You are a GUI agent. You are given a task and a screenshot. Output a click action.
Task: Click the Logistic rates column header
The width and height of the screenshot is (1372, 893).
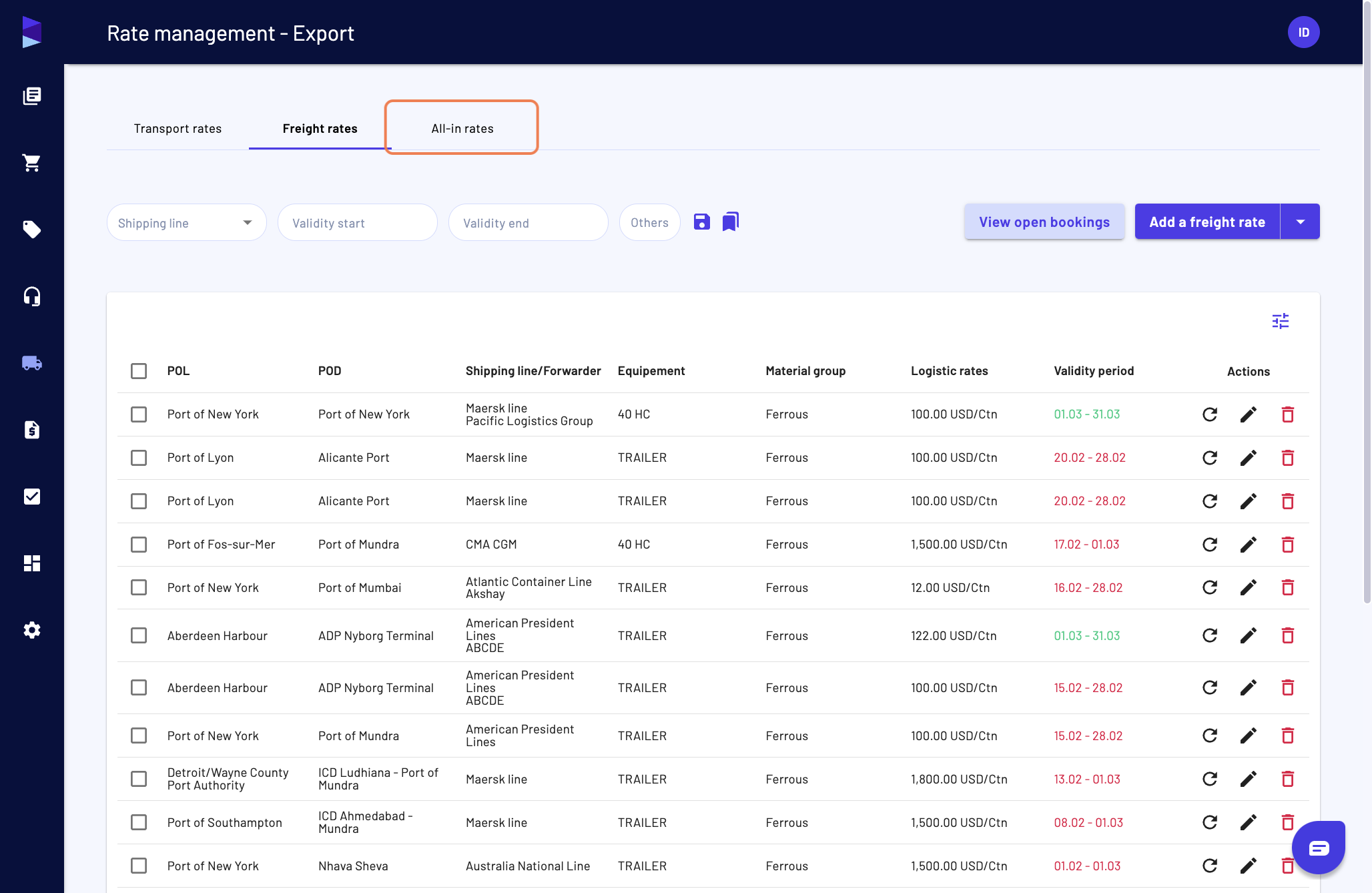950,371
